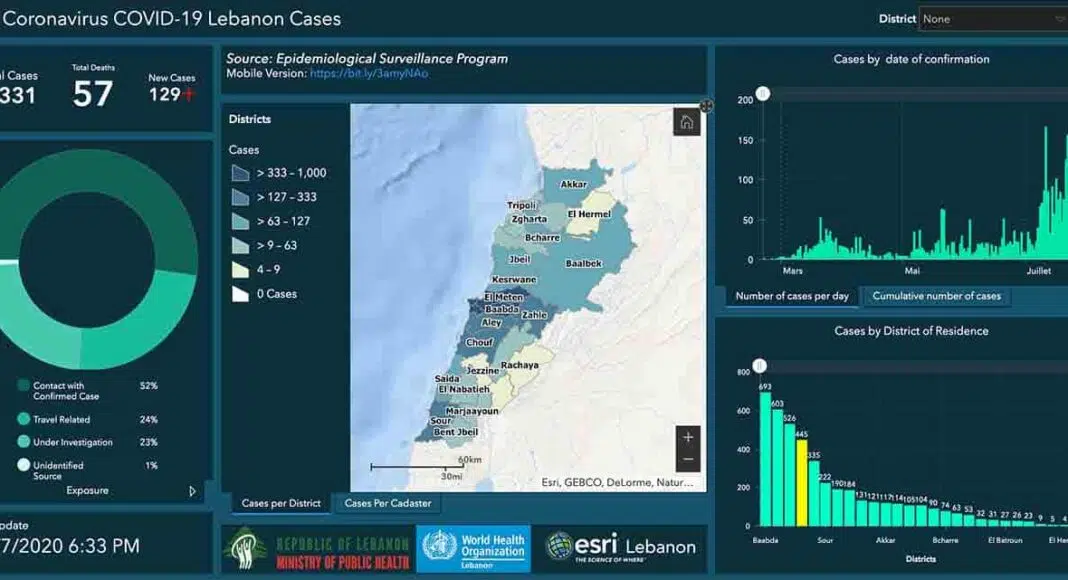The height and width of the screenshot is (580, 1068).
Task: Toggle the Travel Related legend item
Action: click(24, 420)
